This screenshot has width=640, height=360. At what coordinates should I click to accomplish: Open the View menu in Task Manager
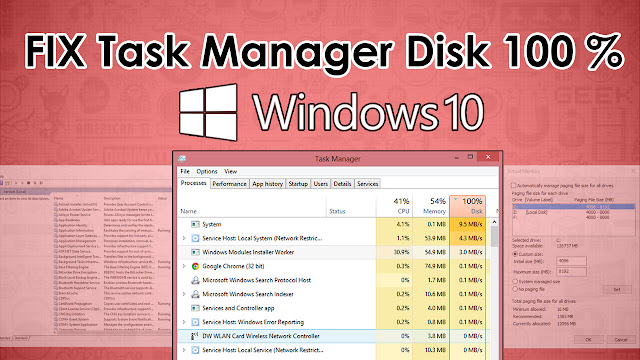pyautogui.click(x=230, y=171)
